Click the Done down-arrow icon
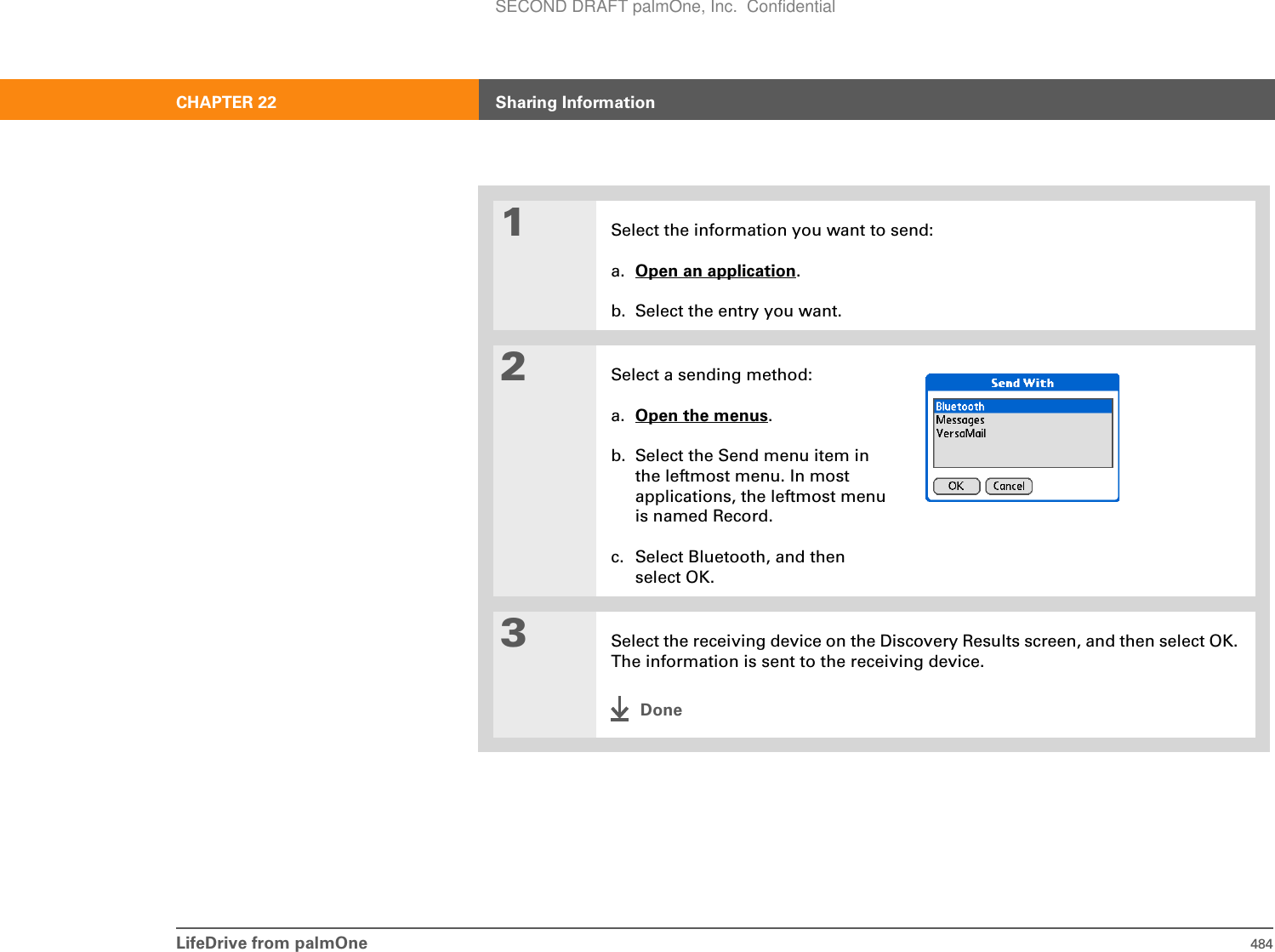The image size is (1275, 952). [619, 709]
